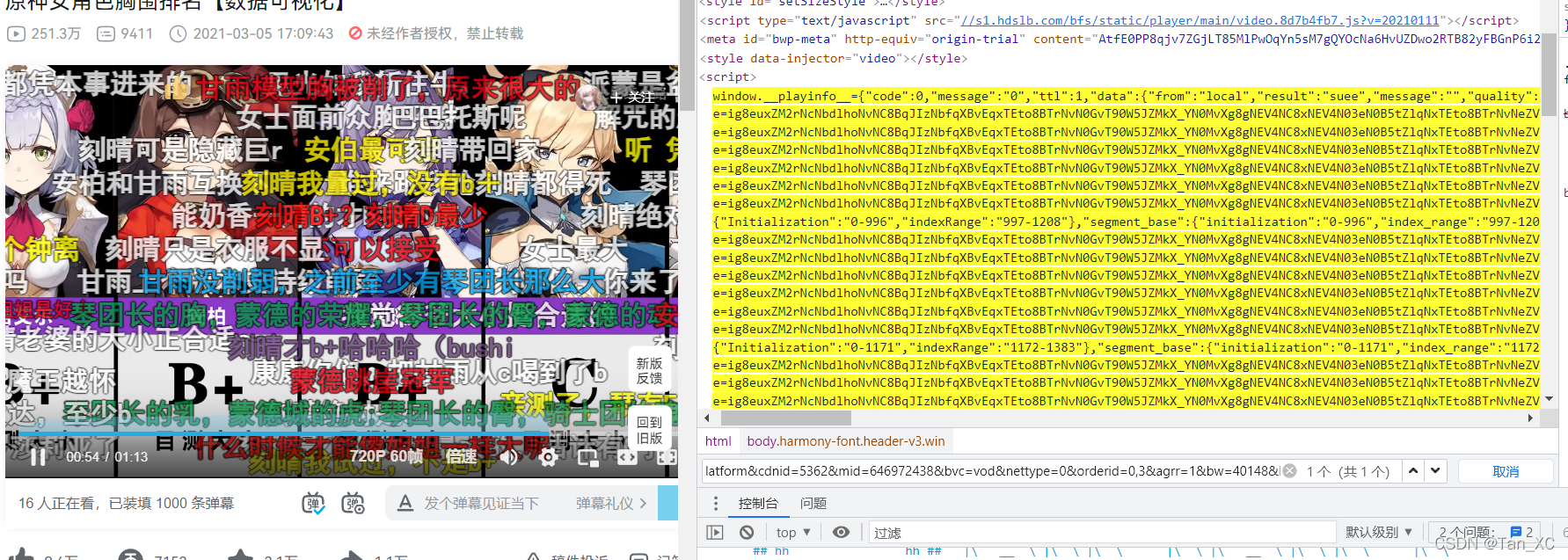Click 取消 to cancel search
The height and width of the screenshot is (560, 1568).
[1506, 472]
